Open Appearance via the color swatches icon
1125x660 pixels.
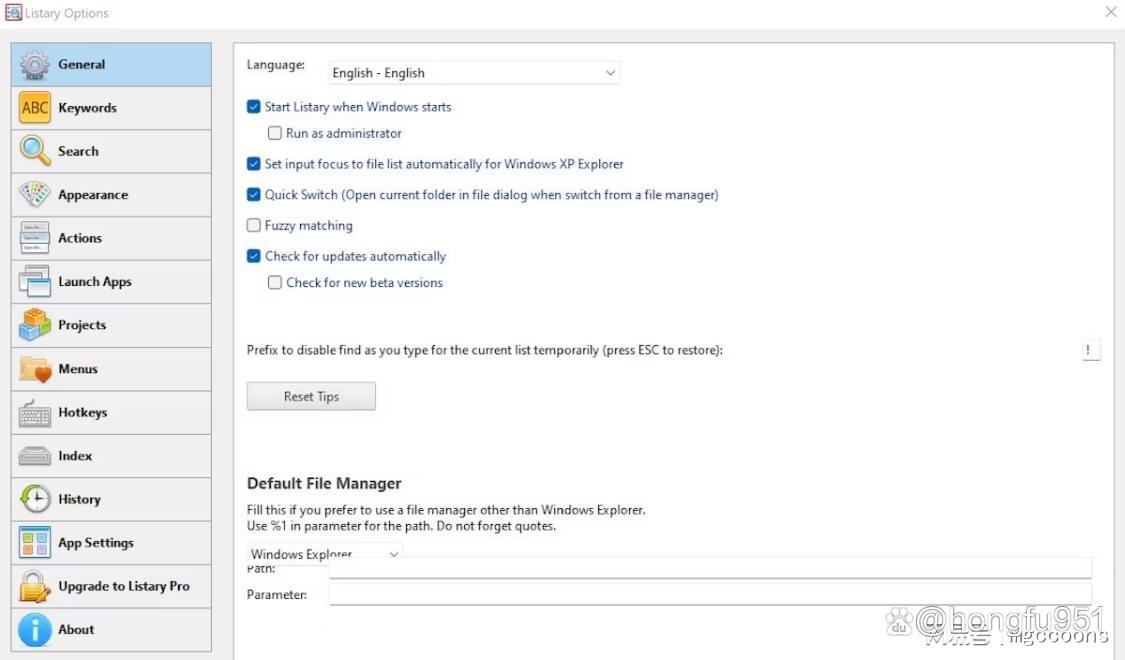click(34, 194)
